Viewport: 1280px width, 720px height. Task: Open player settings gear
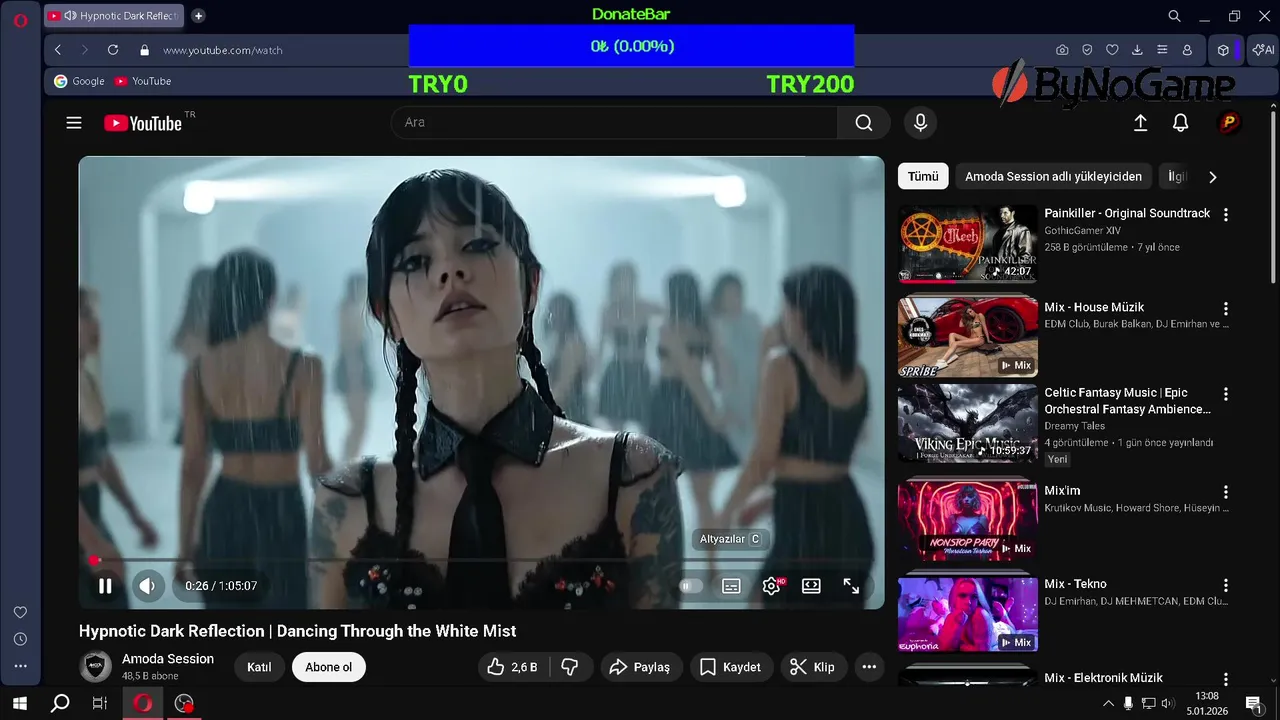click(771, 586)
